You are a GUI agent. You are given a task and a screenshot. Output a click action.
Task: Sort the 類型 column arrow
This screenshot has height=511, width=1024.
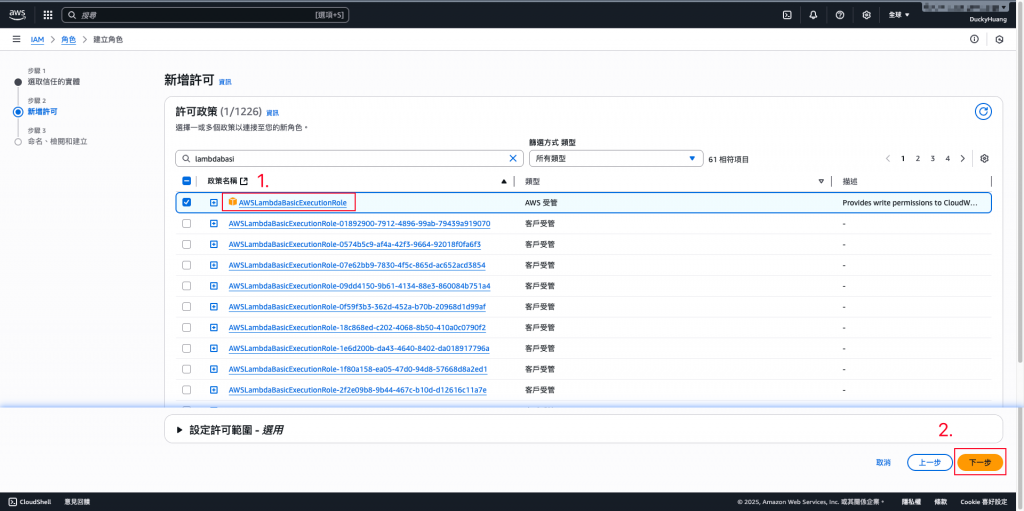(821, 182)
